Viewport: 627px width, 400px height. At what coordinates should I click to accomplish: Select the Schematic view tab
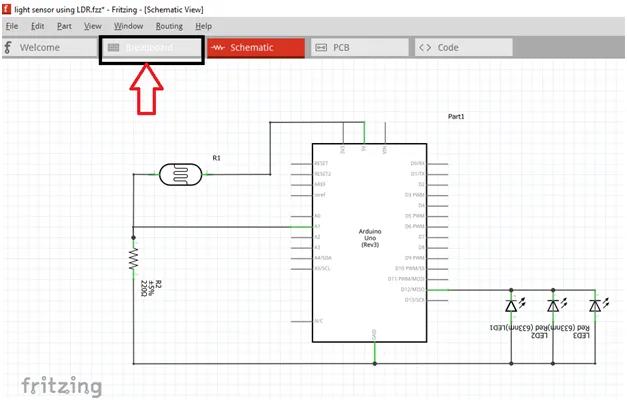tap(256, 48)
